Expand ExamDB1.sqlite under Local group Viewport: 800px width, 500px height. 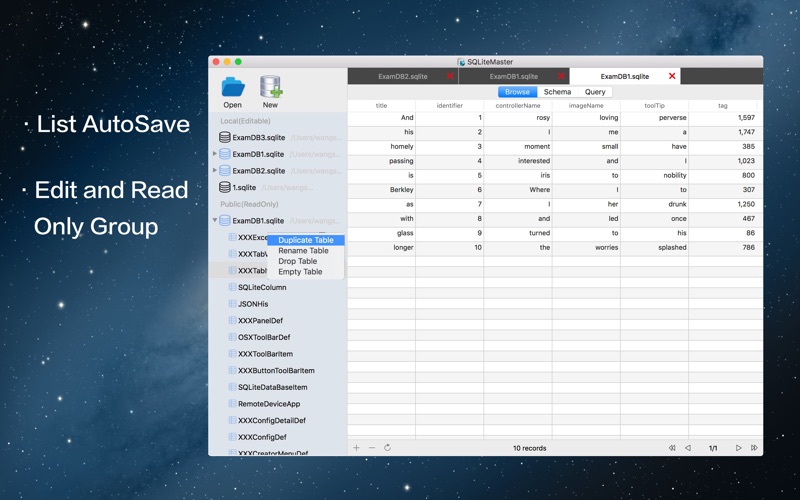(x=215, y=154)
